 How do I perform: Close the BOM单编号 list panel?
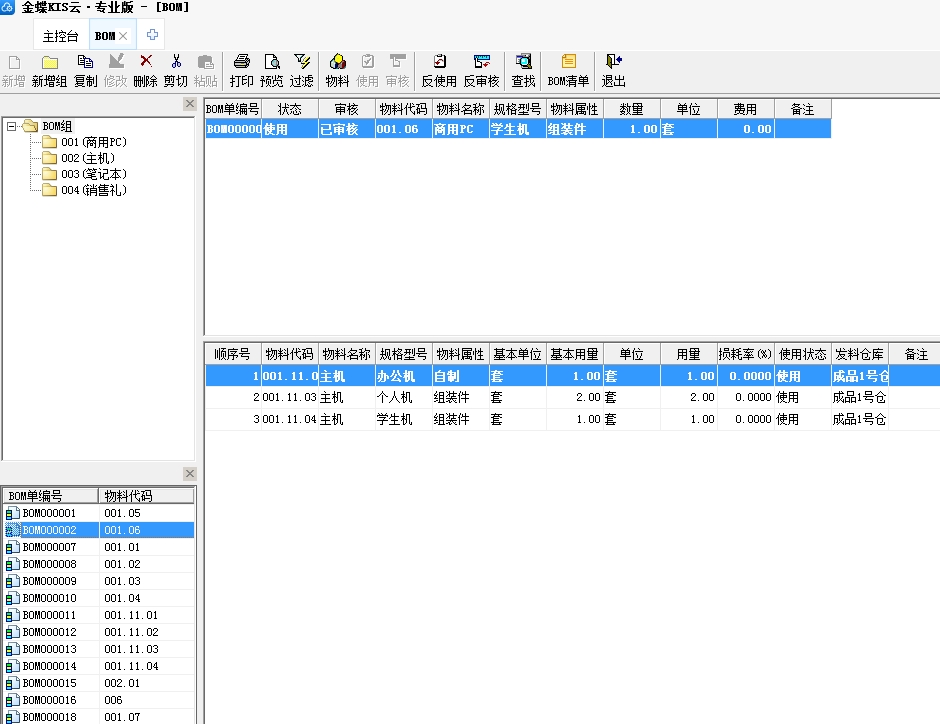click(189, 474)
